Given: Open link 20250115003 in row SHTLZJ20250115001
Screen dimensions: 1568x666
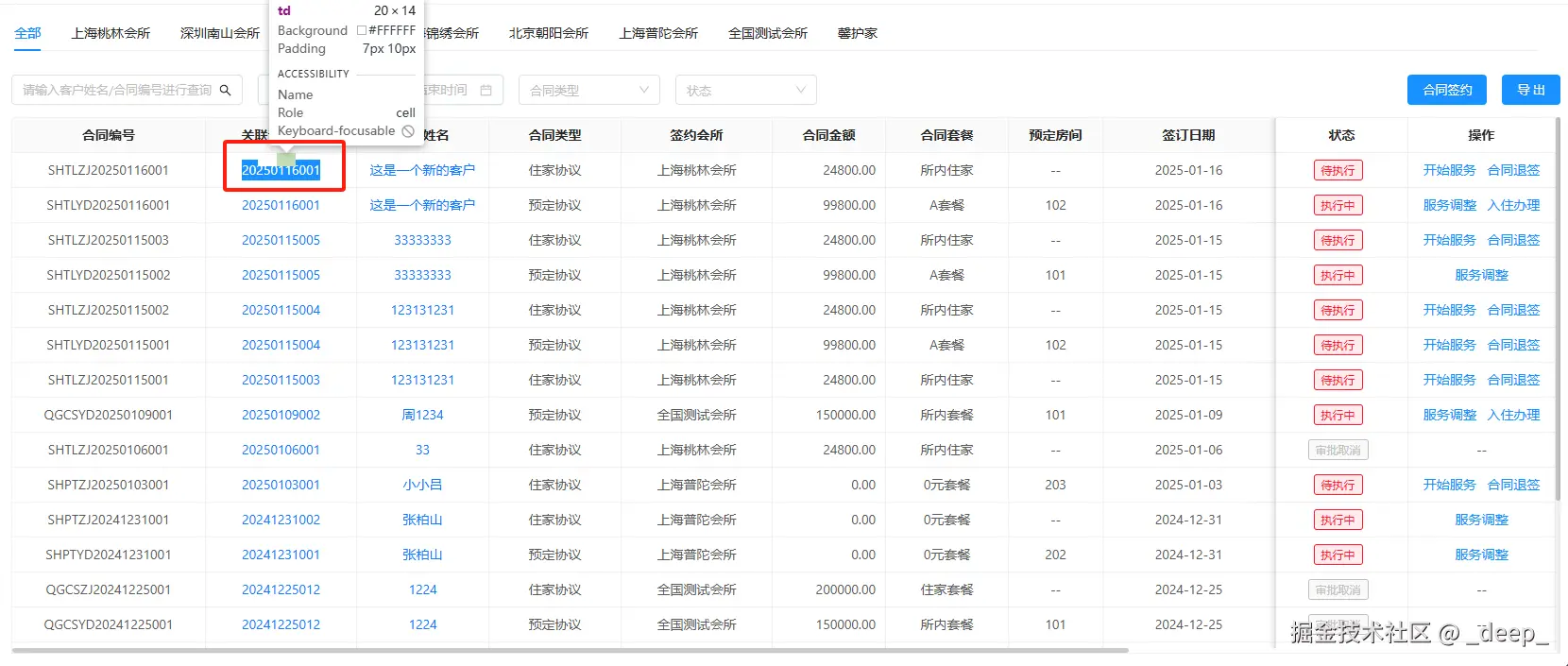Looking at the screenshot, I should point(281,380).
